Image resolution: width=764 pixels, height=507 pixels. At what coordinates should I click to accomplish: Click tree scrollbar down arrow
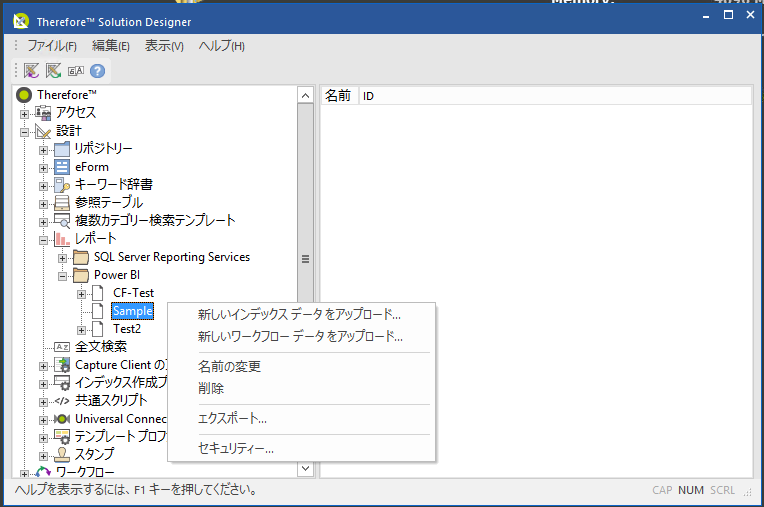[306, 469]
